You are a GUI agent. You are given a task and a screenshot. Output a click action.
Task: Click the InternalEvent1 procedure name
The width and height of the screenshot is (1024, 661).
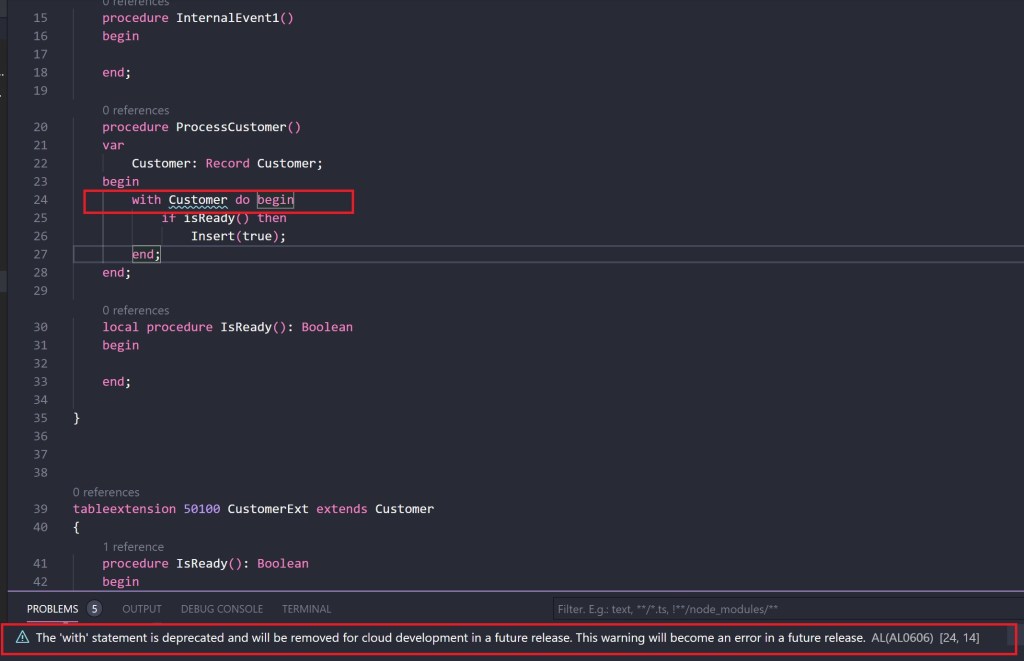pos(230,18)
